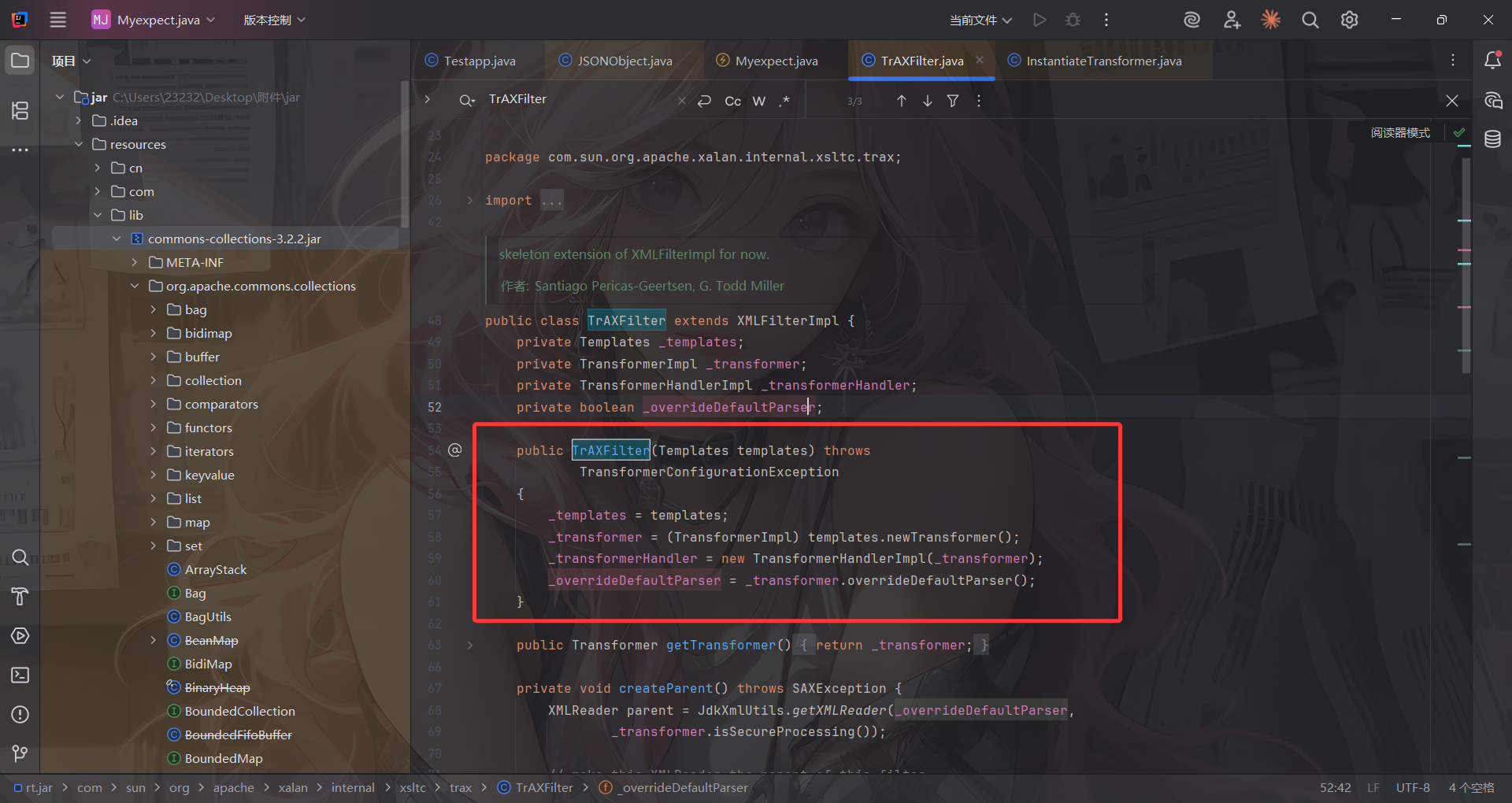Toggle whole words W option in search
1512x803 pixels.
click(x=758, y=101)
